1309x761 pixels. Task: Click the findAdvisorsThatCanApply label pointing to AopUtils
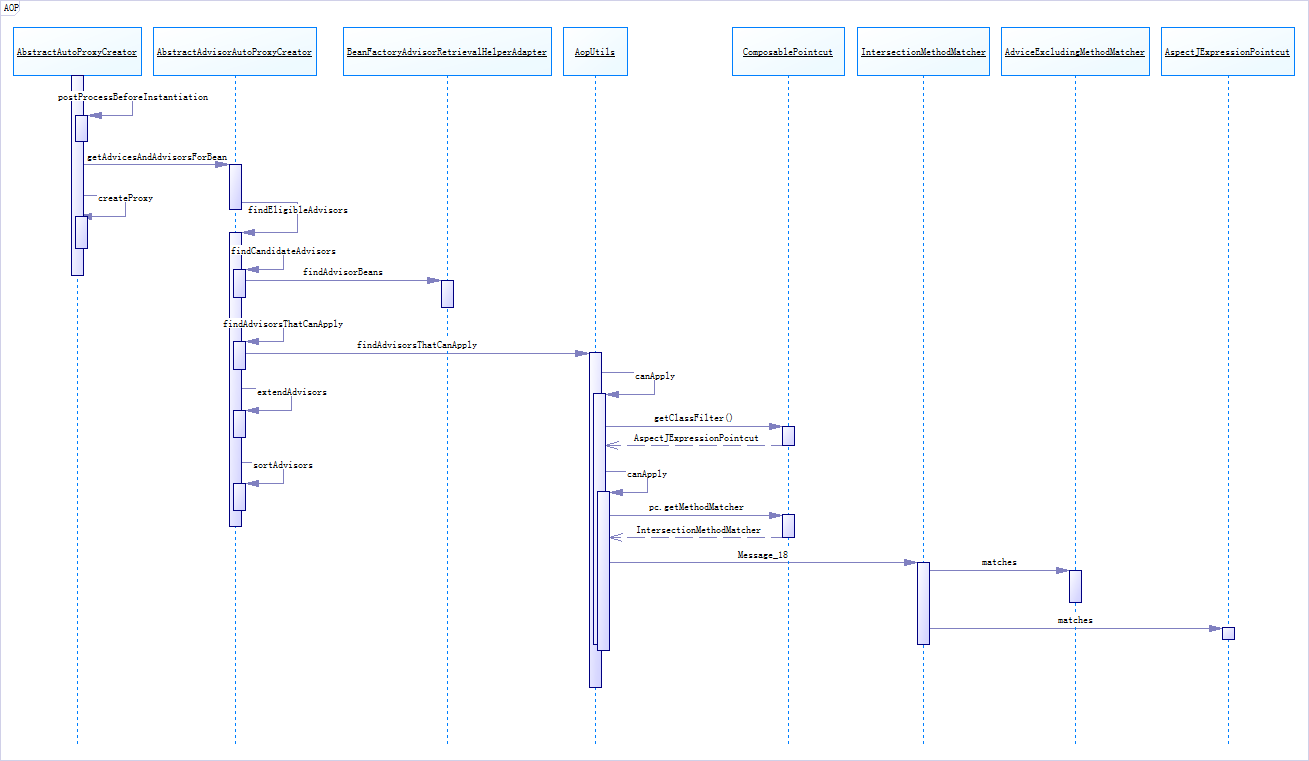click(x=417, y=345)
